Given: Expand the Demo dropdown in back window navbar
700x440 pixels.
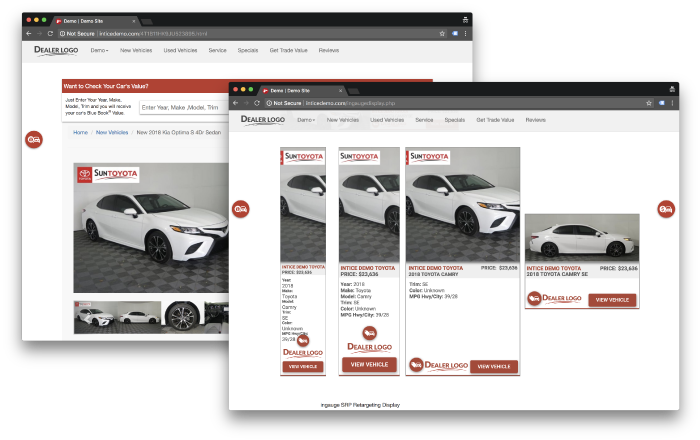Looking at the screenshot, I should click(x=99, y=50).
